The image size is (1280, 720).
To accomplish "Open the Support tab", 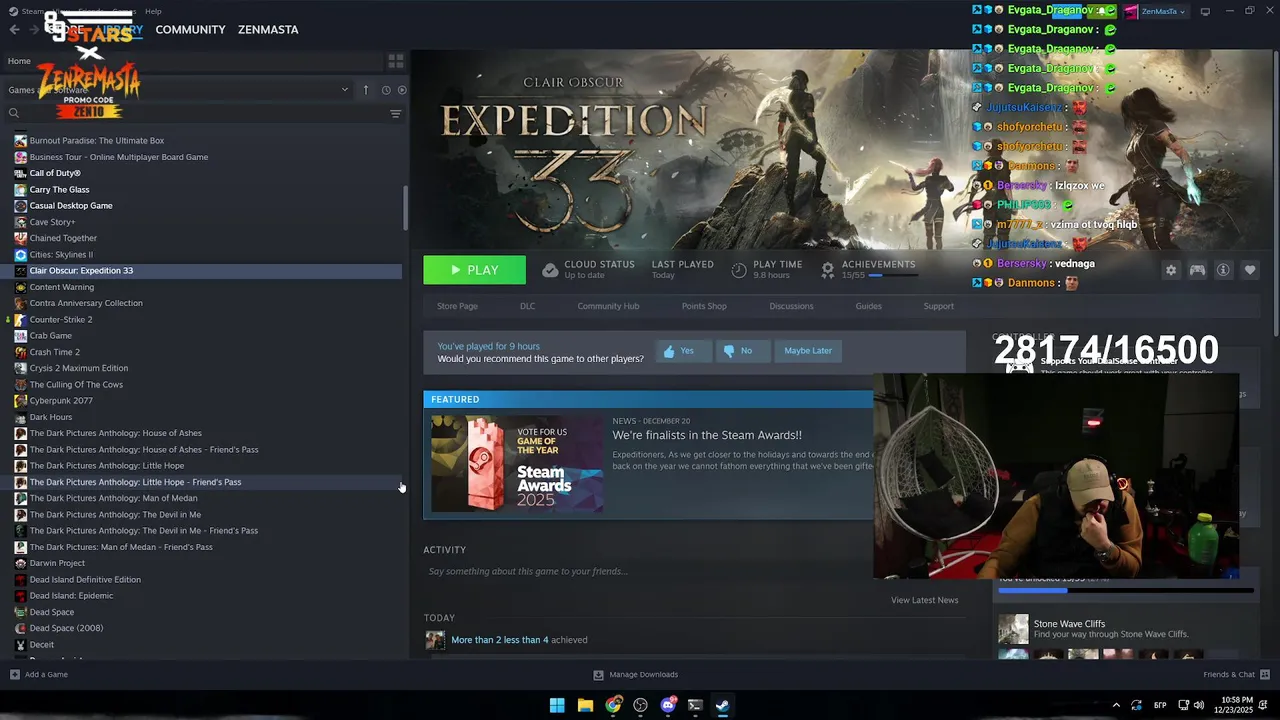I will (x=938, y=306).
